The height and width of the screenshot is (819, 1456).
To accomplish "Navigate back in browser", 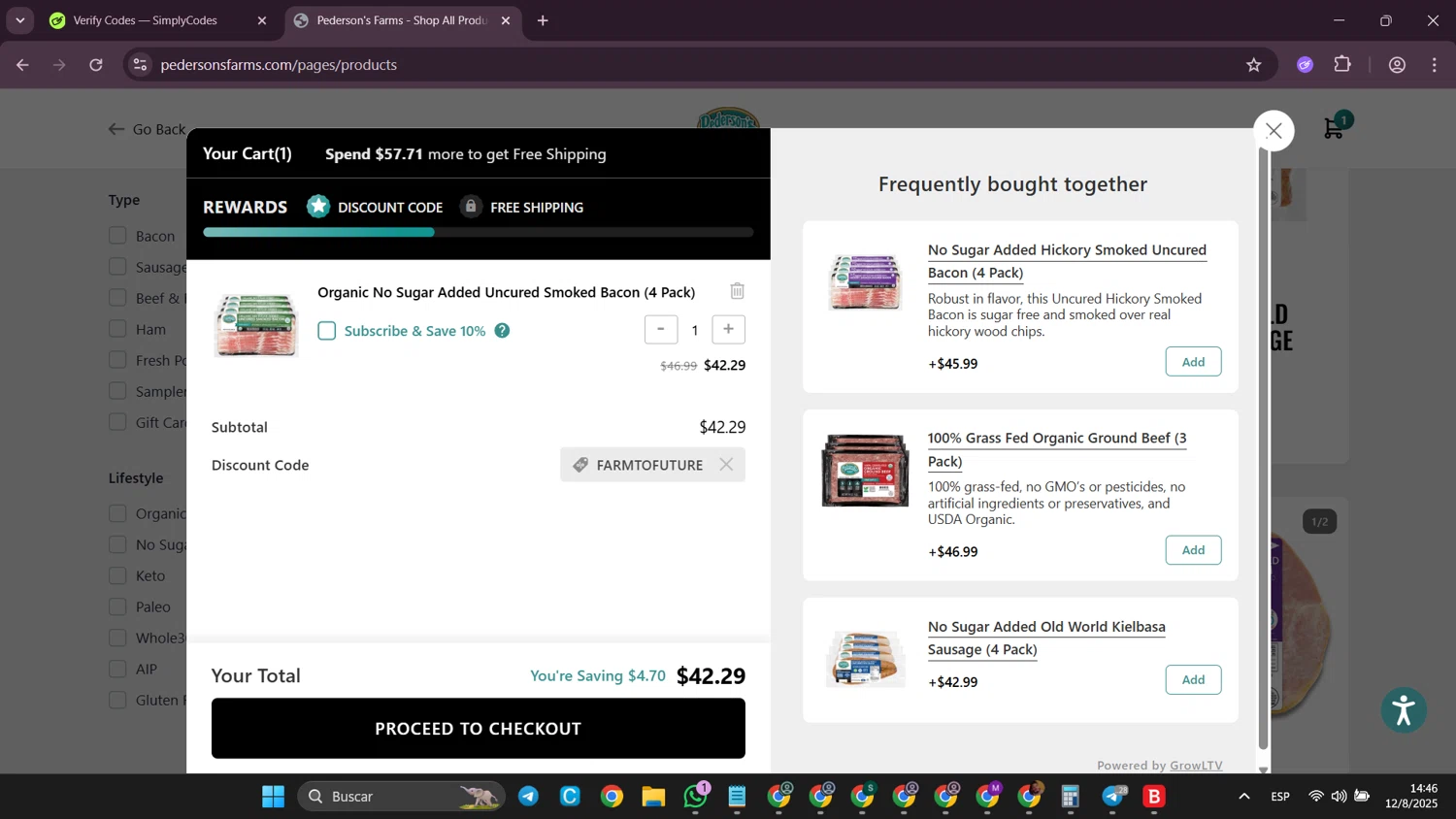I will click(22, 65).
